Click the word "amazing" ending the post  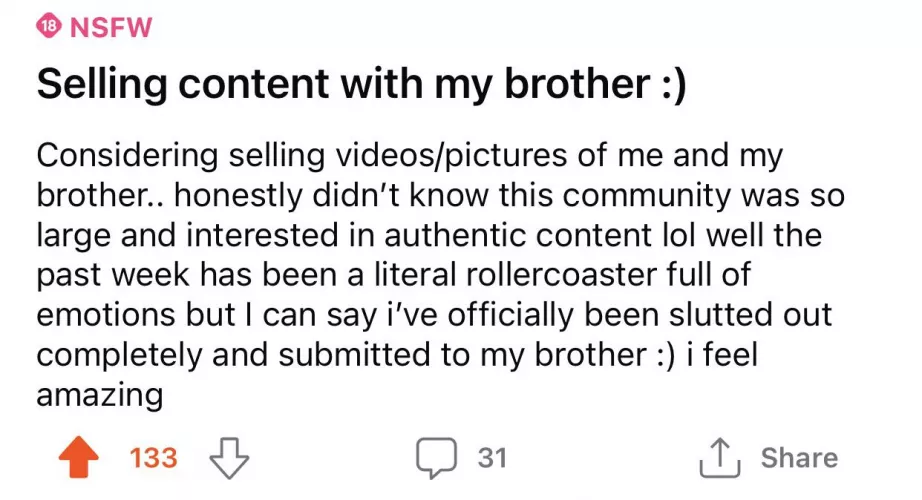[x=99, y=394]
